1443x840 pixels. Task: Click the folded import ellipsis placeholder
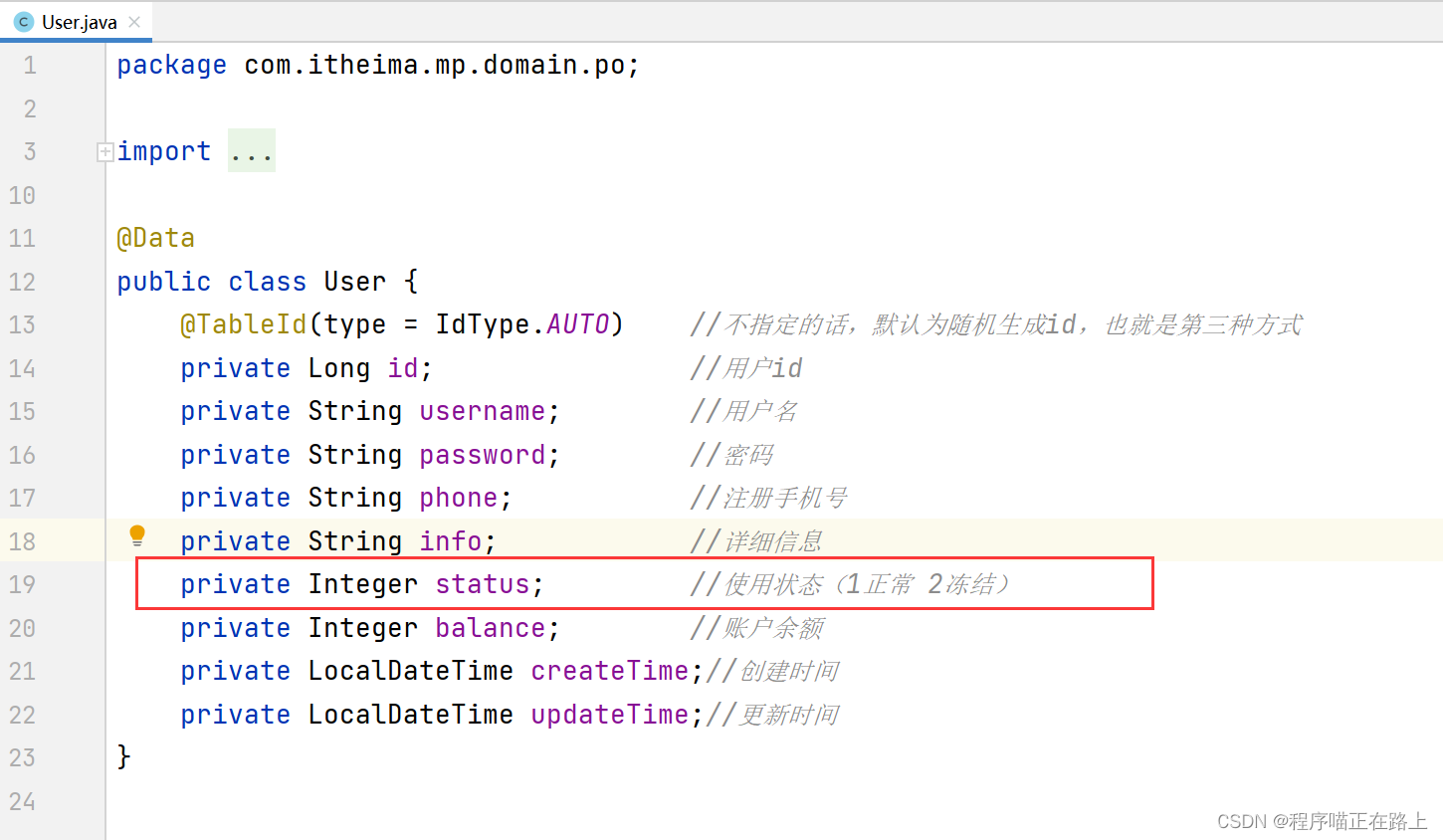click(x=252, y=151)
